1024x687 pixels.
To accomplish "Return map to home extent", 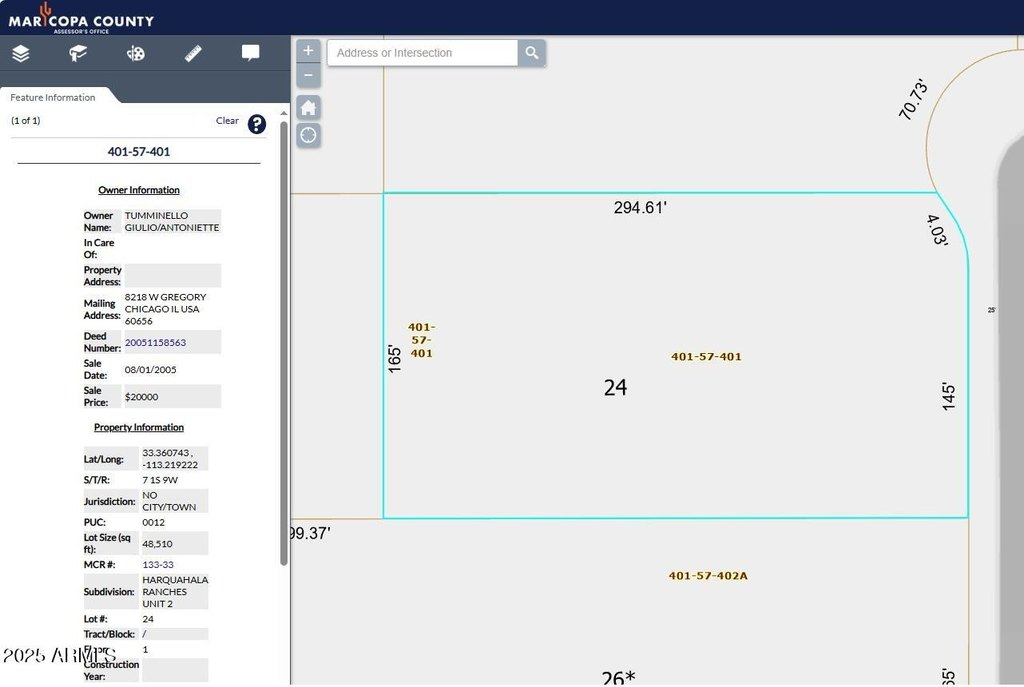I will click(309, 108).
